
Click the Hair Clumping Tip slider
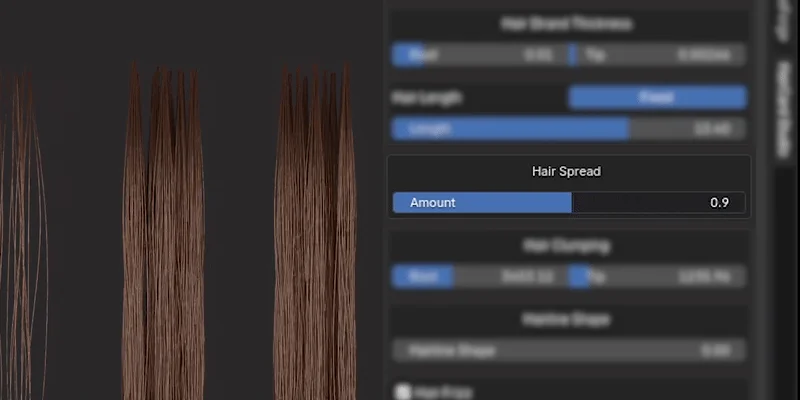(x=660, y=277)
